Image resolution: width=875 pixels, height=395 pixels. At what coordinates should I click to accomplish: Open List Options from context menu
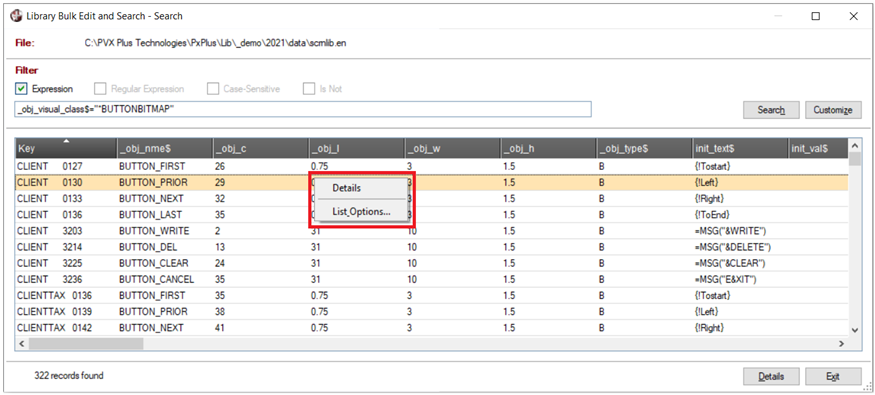pyautogui.click(x=361, y=211)
